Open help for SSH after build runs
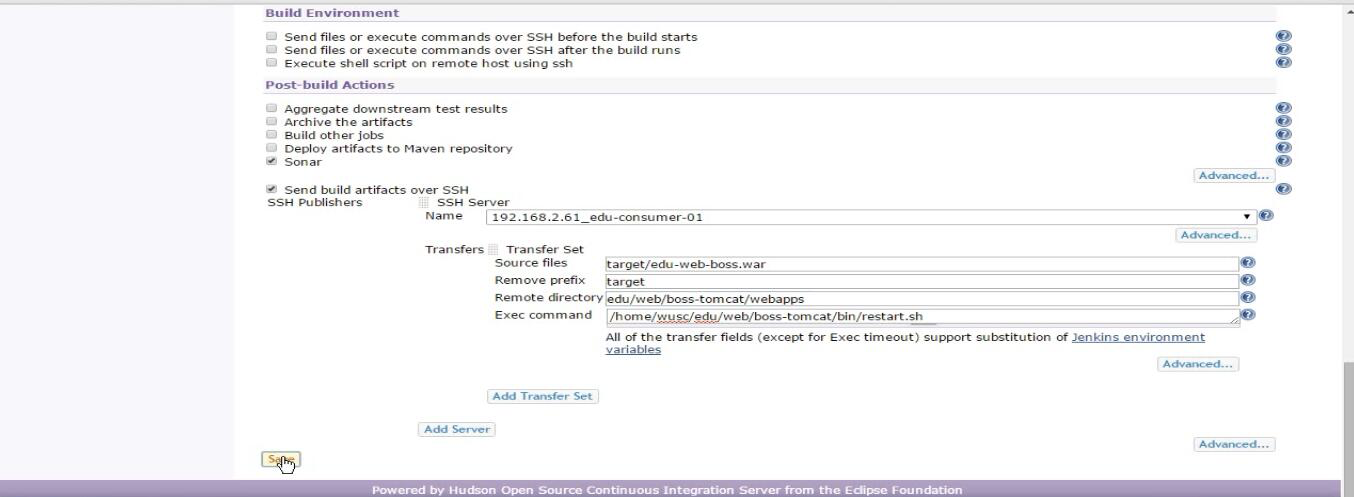Viewport: 1354px width, 497px height. (1284, 49)
